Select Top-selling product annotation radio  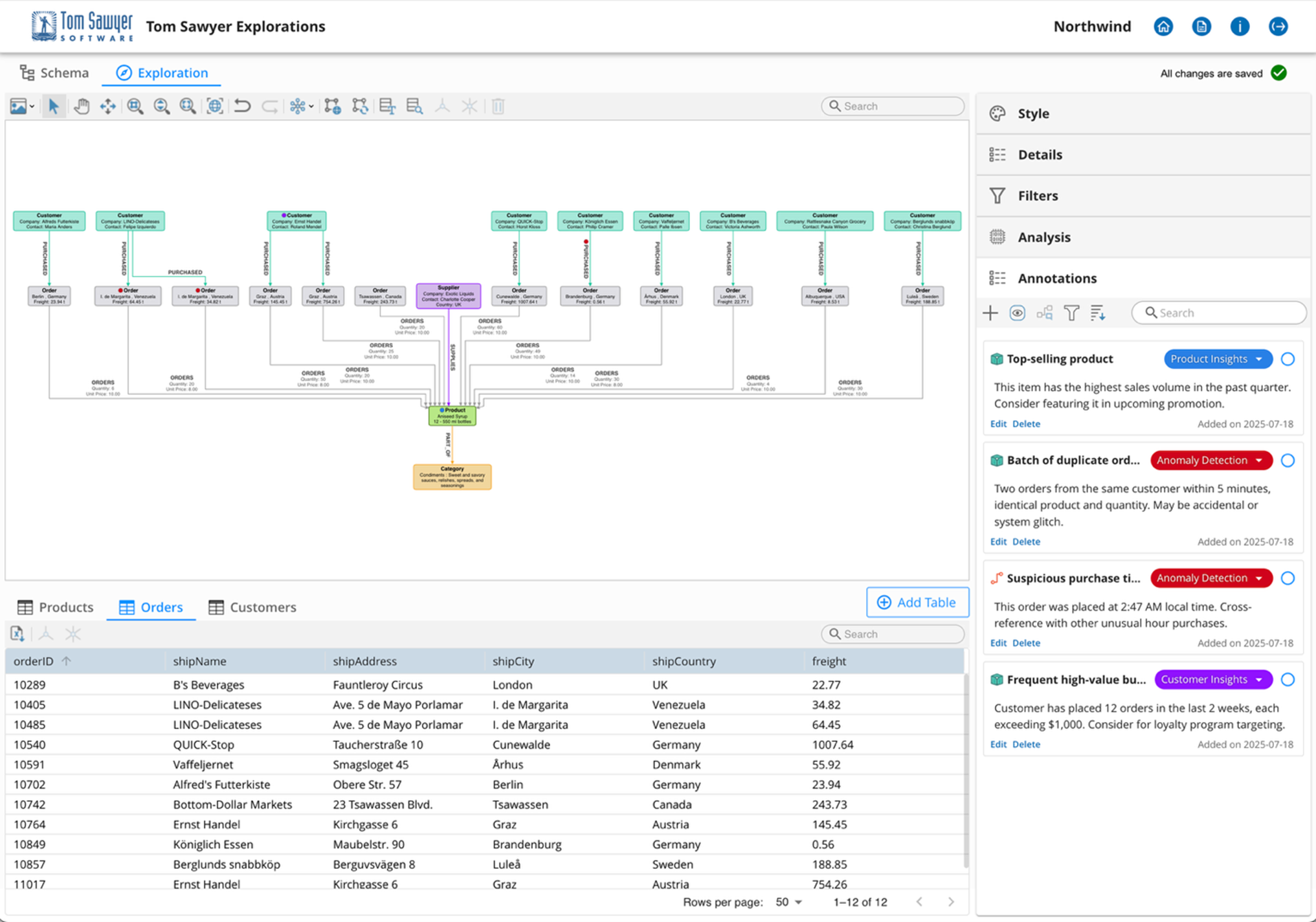(x=1288, y=359)
